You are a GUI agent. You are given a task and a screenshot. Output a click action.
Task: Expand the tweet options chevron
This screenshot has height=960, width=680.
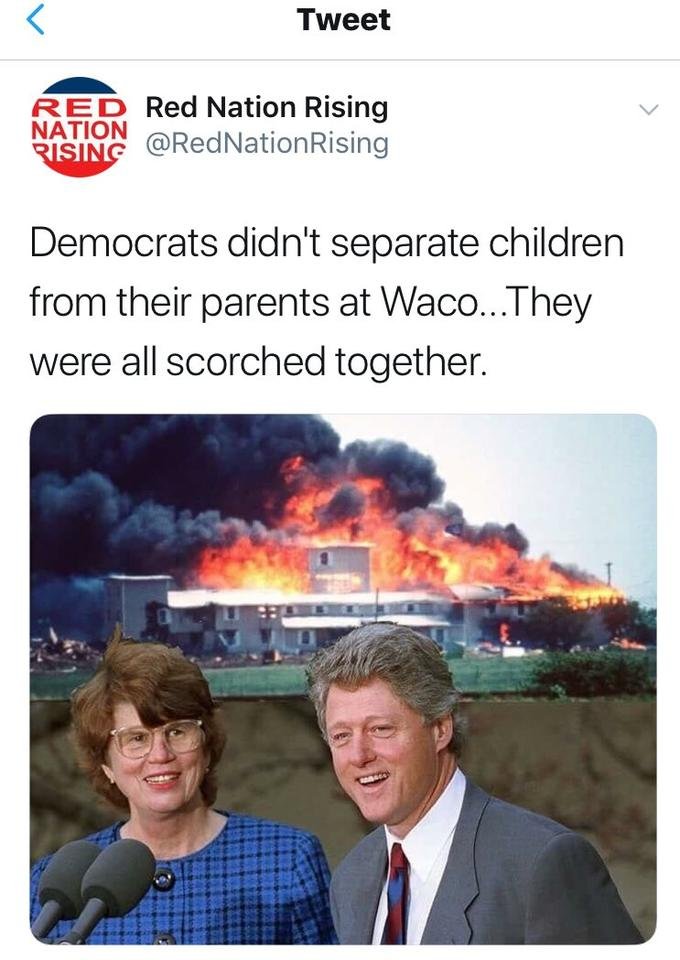(648, 110)
